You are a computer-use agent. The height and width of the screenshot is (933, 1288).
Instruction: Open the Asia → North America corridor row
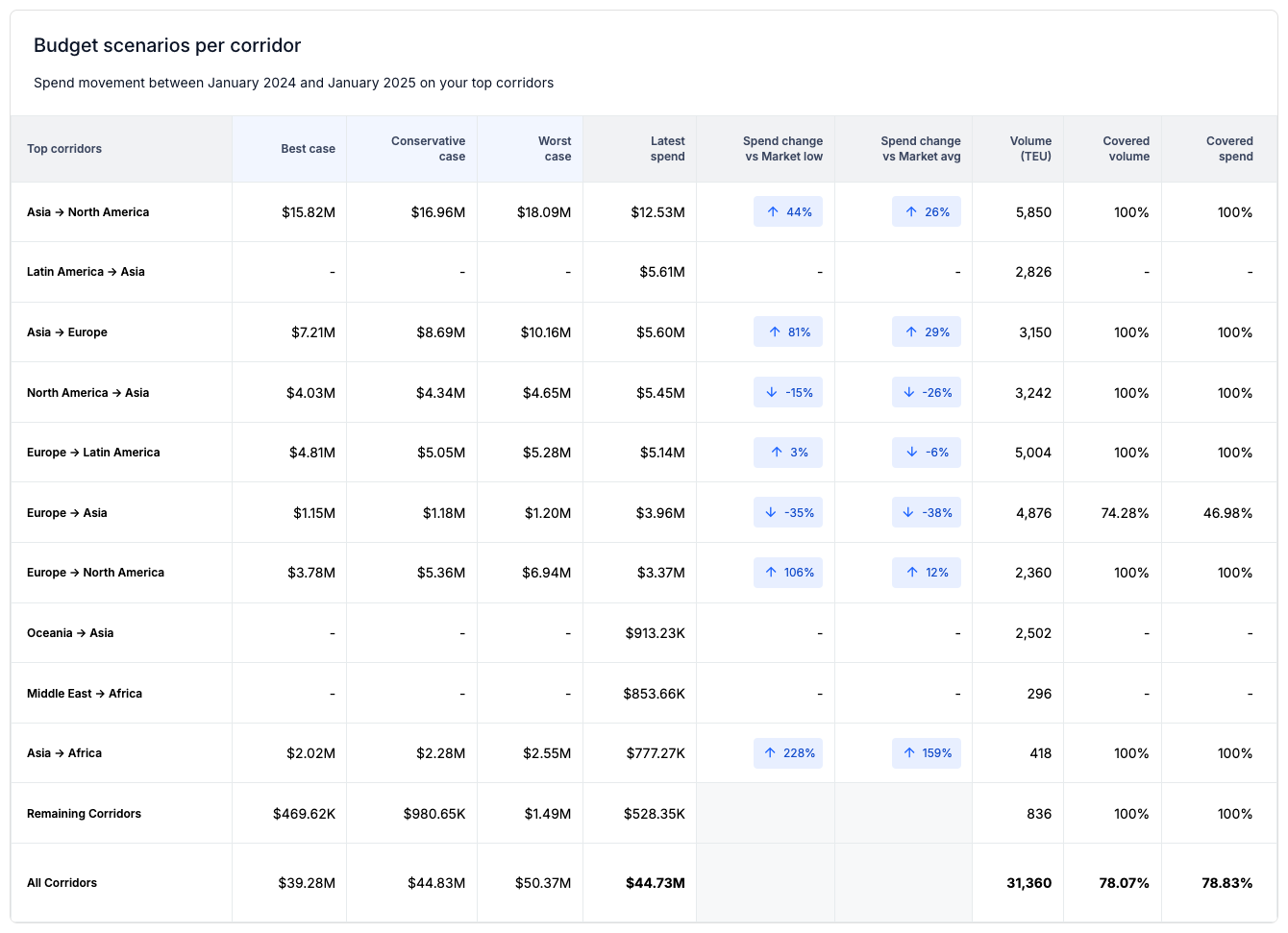[644, 212]
